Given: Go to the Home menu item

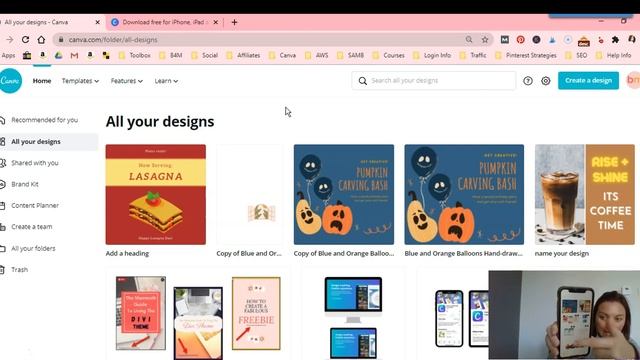Looking at the screenshot, I should [x=42, y=81].
